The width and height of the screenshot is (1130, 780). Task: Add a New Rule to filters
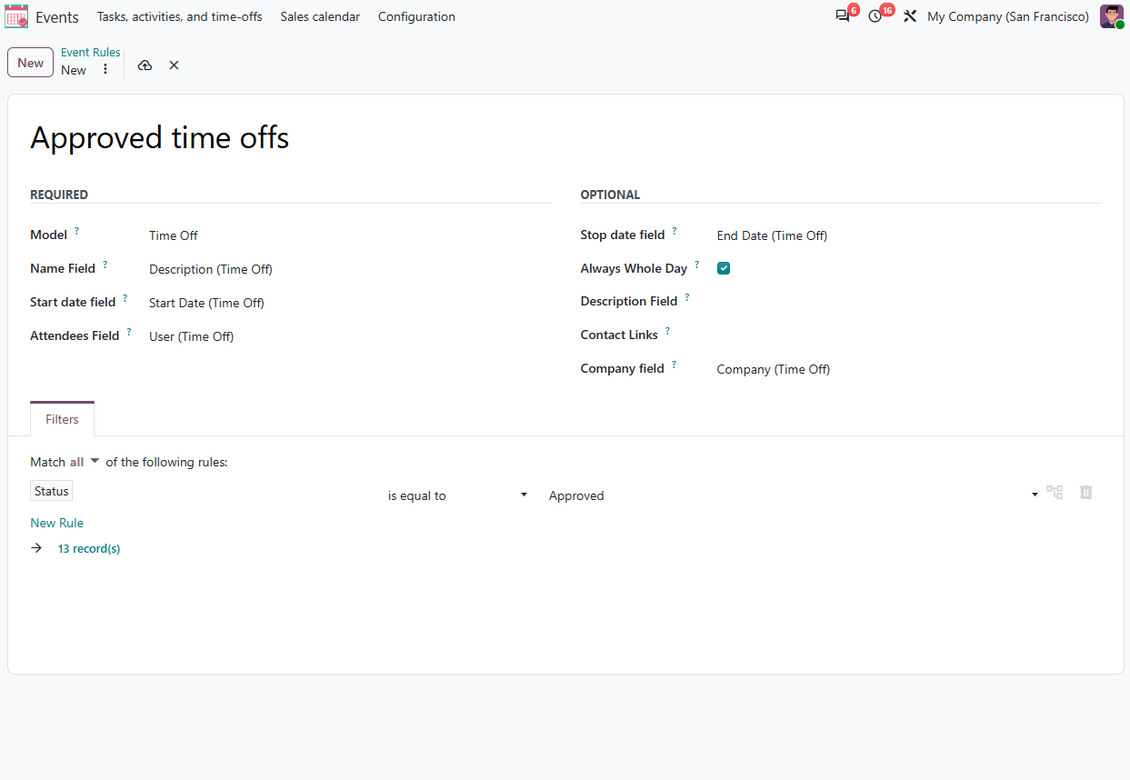coord(57,523)
